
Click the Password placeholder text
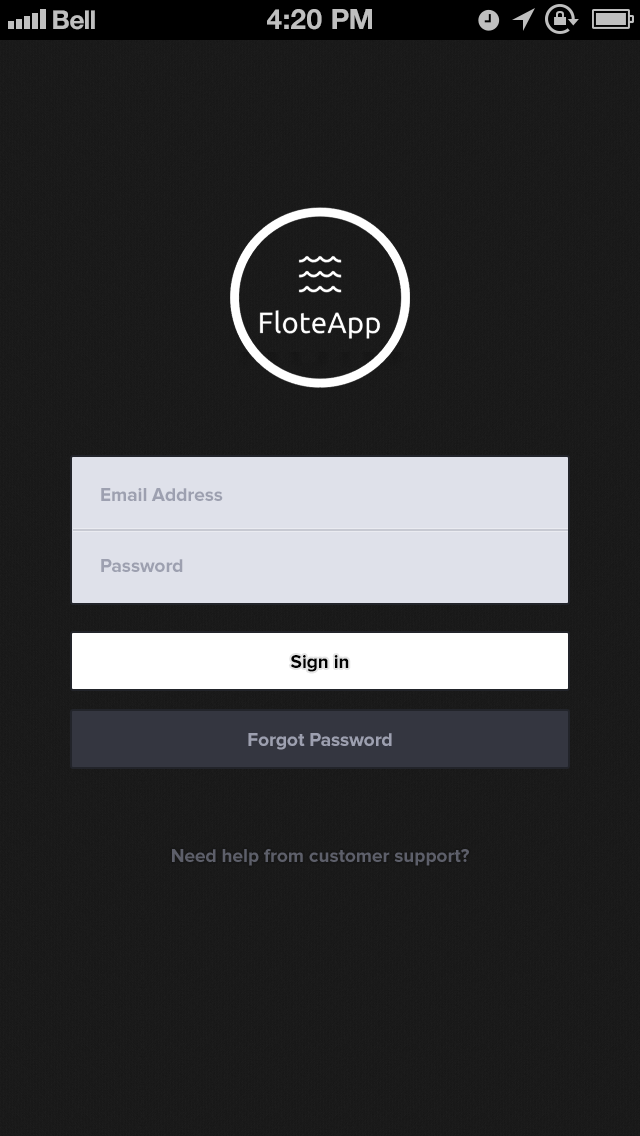tap(141, 566)
